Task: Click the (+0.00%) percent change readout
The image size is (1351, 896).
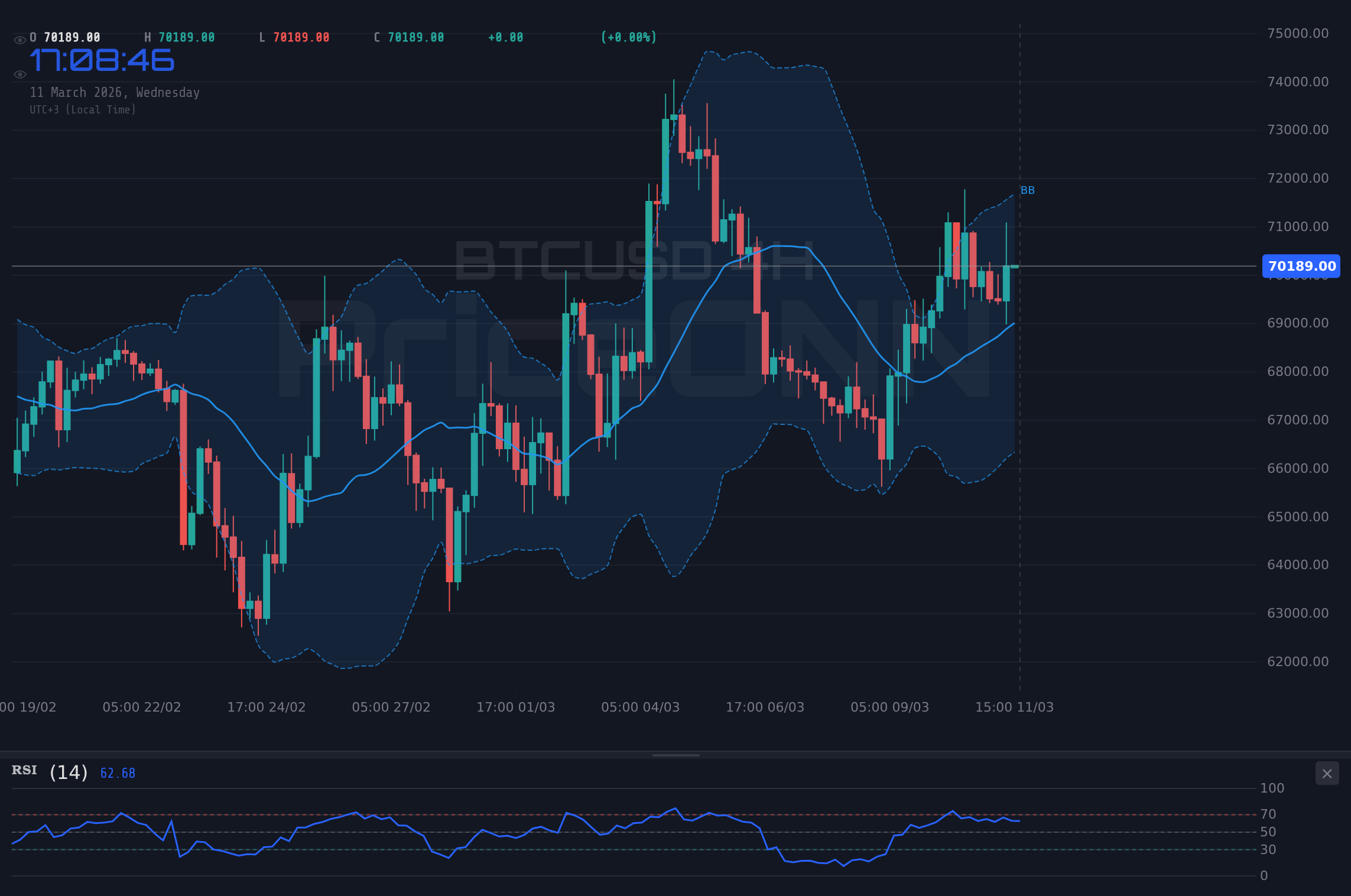Action: coord(628,37)
